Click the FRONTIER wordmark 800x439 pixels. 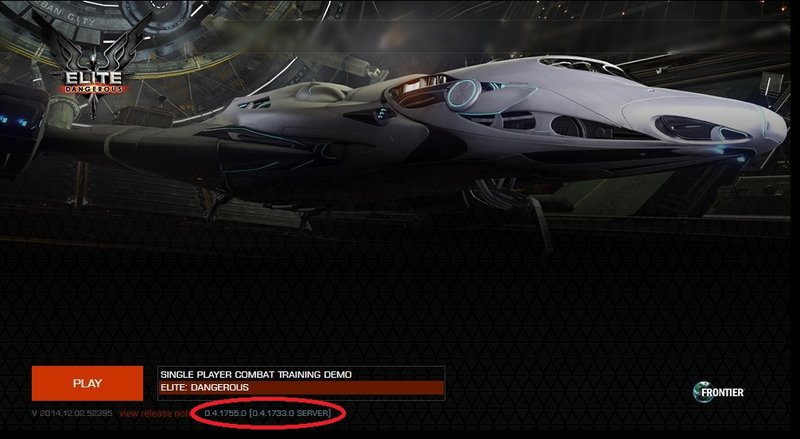[722, 393]
